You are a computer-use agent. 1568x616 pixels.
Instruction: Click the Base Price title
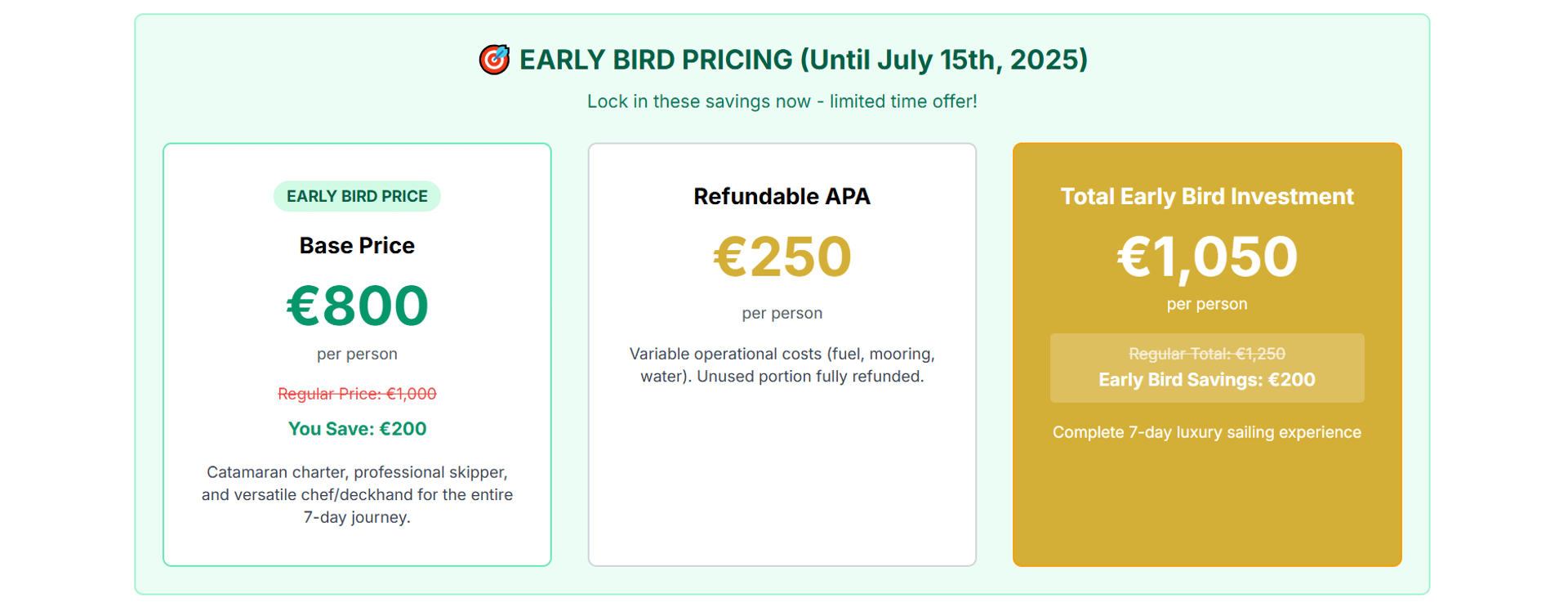[357, 245]
